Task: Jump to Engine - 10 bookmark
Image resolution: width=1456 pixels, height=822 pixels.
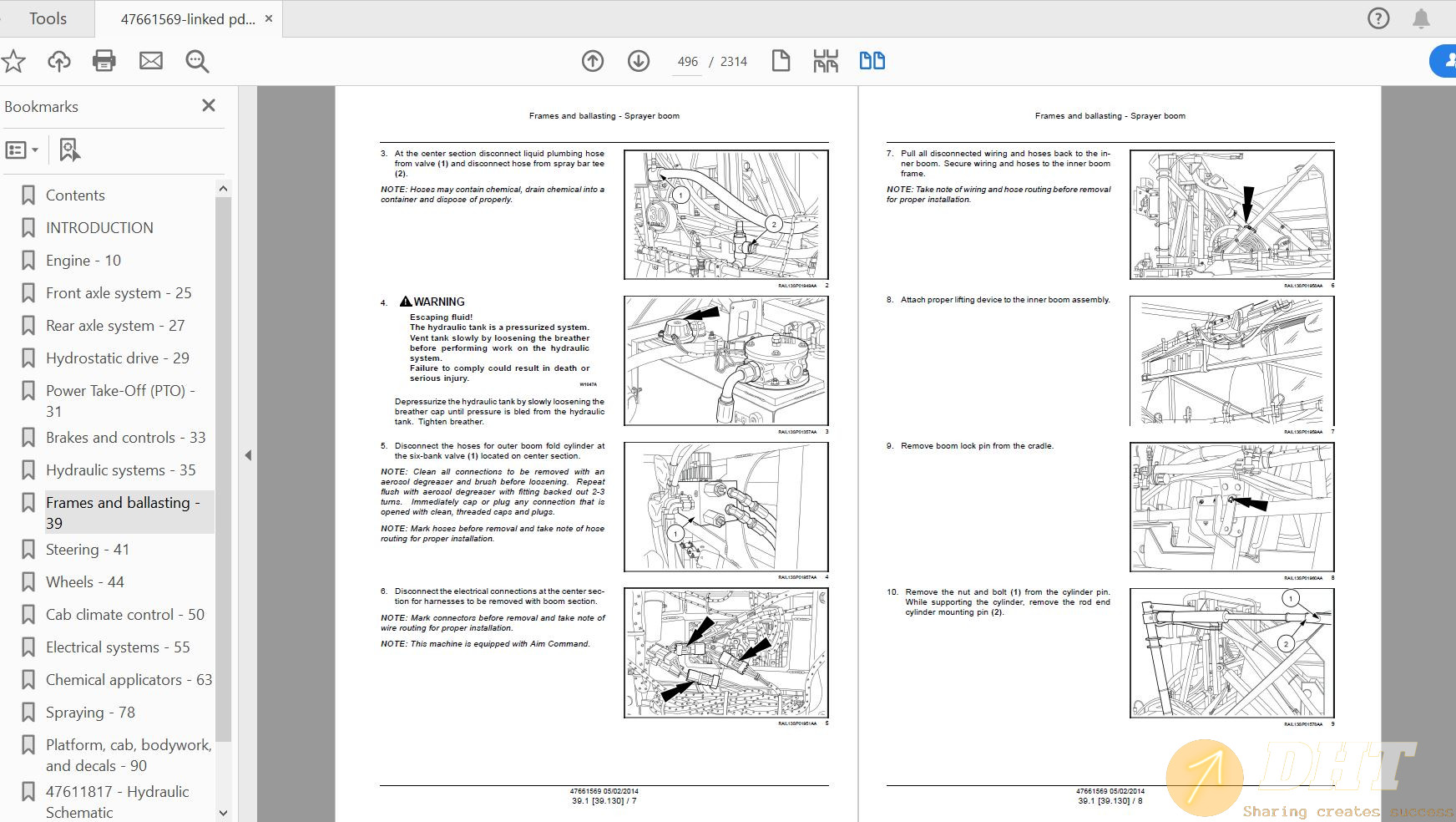Action: pyautogui.click(x=83, y=261)
